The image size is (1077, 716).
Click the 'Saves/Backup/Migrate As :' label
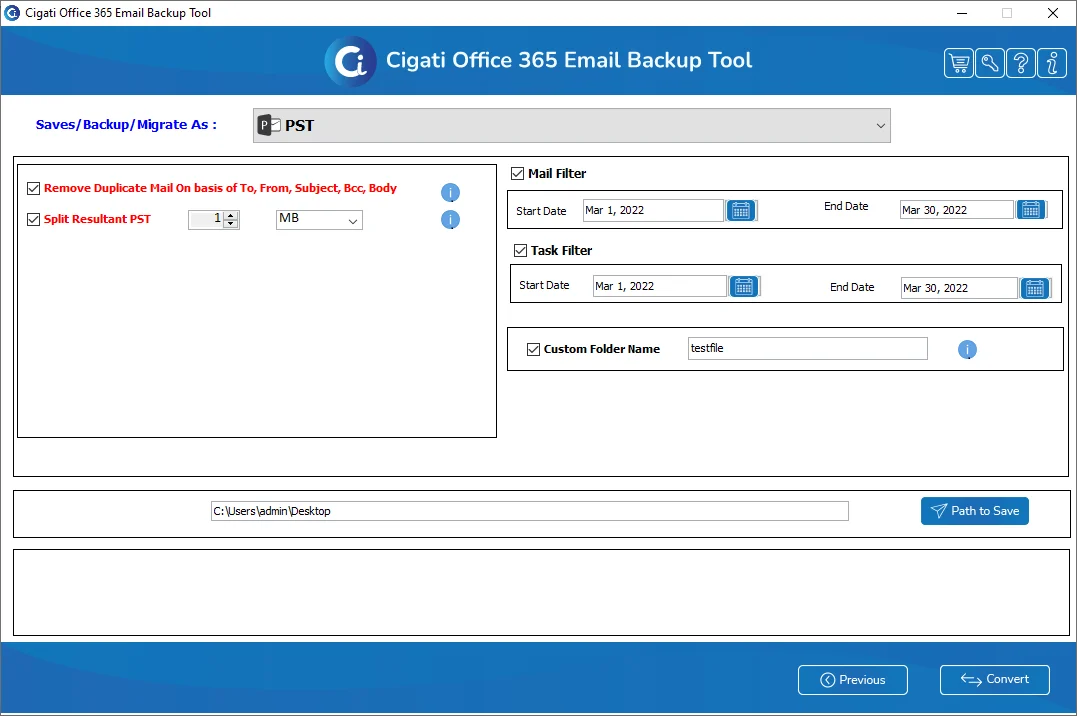[126, 124]
